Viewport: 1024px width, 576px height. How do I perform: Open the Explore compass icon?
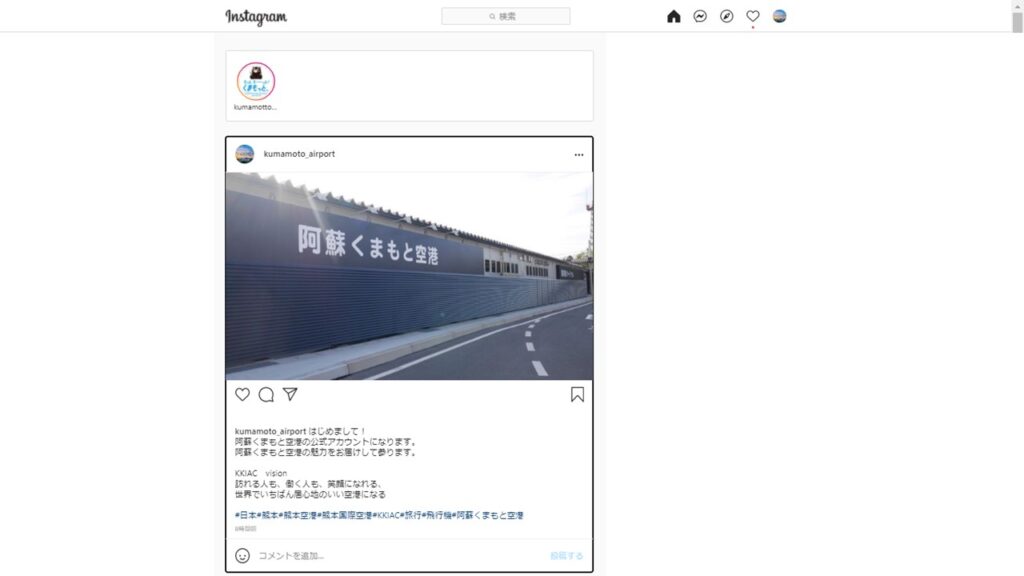click(x=726, y=16)
